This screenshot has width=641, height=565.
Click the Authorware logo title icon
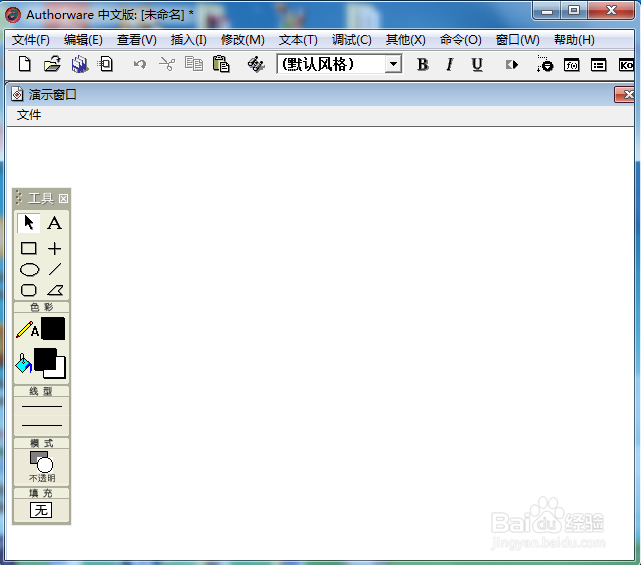pos(13,15)
